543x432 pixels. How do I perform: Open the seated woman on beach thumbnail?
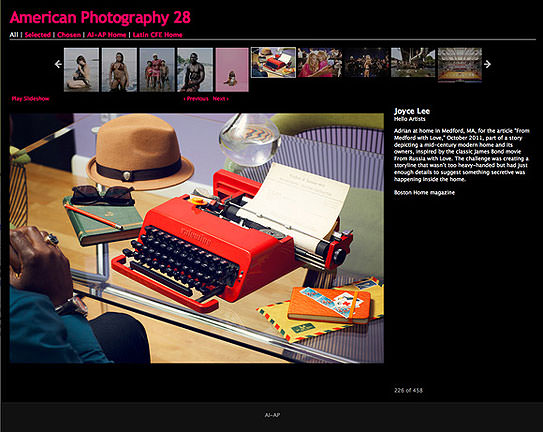[x=81, y=70]
